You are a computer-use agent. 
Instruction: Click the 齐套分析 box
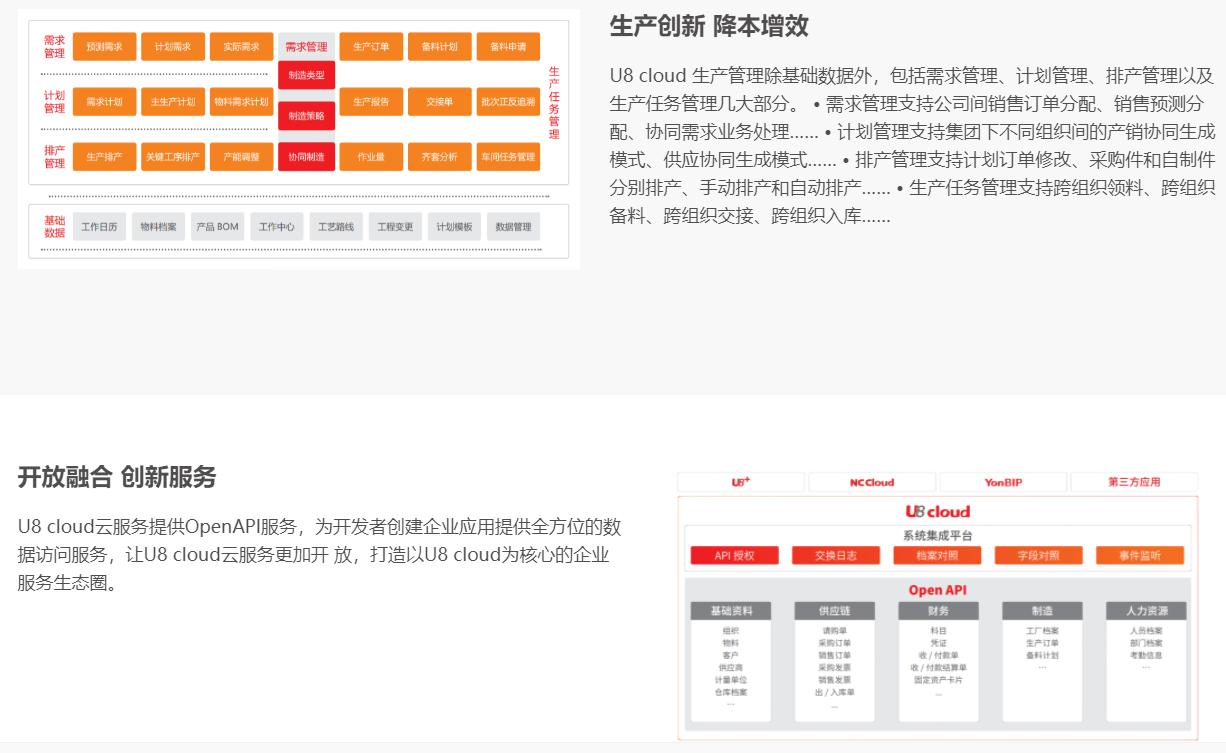tap(440, 157)
